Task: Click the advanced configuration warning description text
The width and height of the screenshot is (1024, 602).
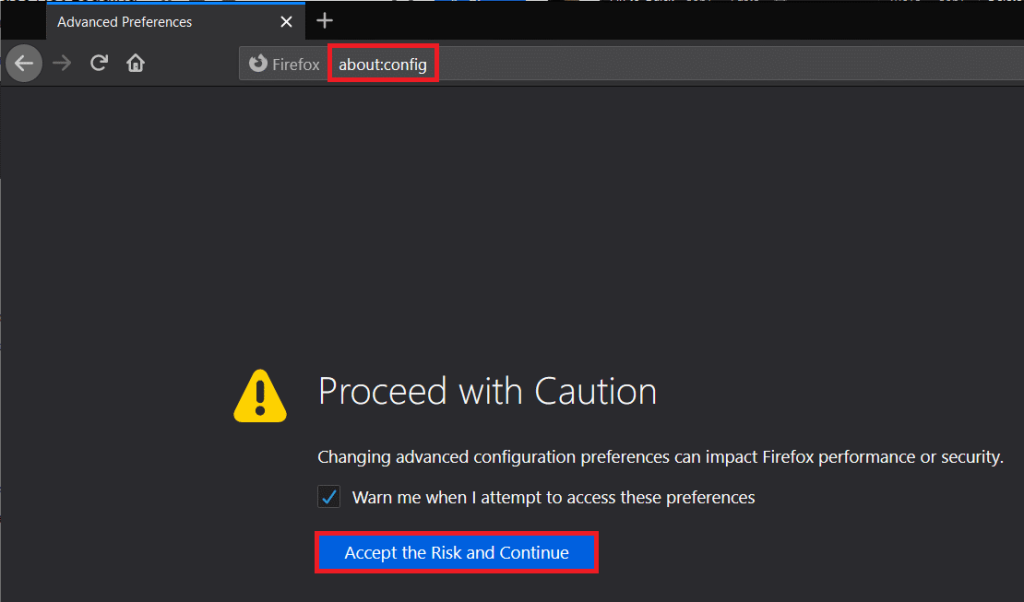Action: (x=660, y=457)
